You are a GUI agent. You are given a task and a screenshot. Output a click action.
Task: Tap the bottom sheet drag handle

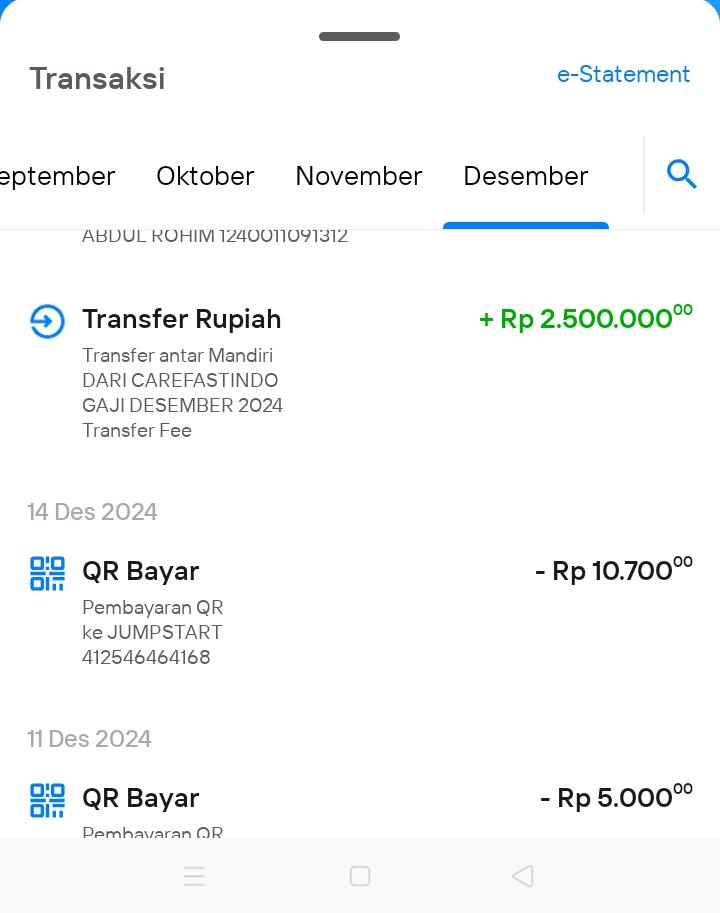[359, 36]
